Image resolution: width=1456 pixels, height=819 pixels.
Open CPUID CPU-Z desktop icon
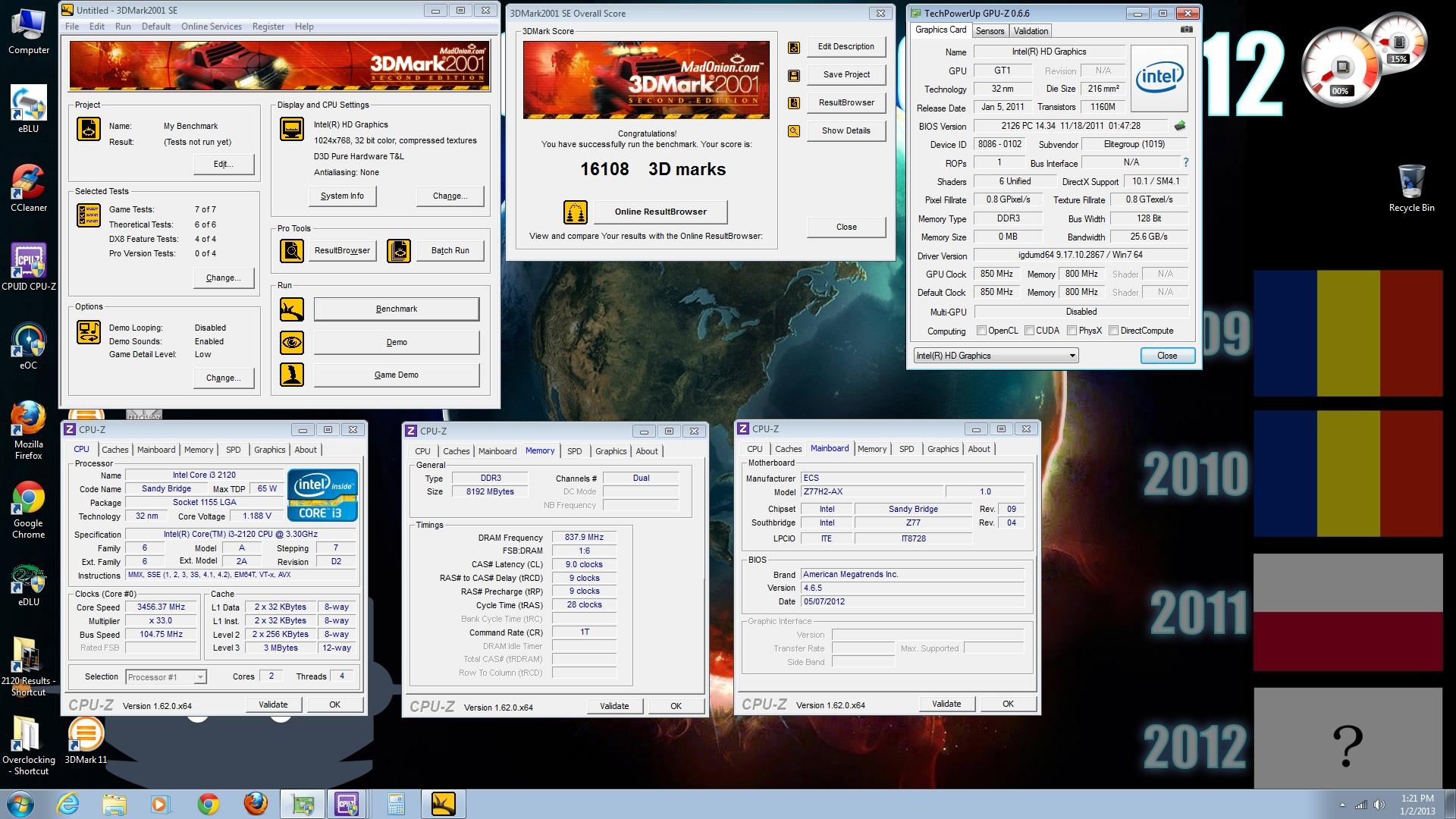point(29,268)
